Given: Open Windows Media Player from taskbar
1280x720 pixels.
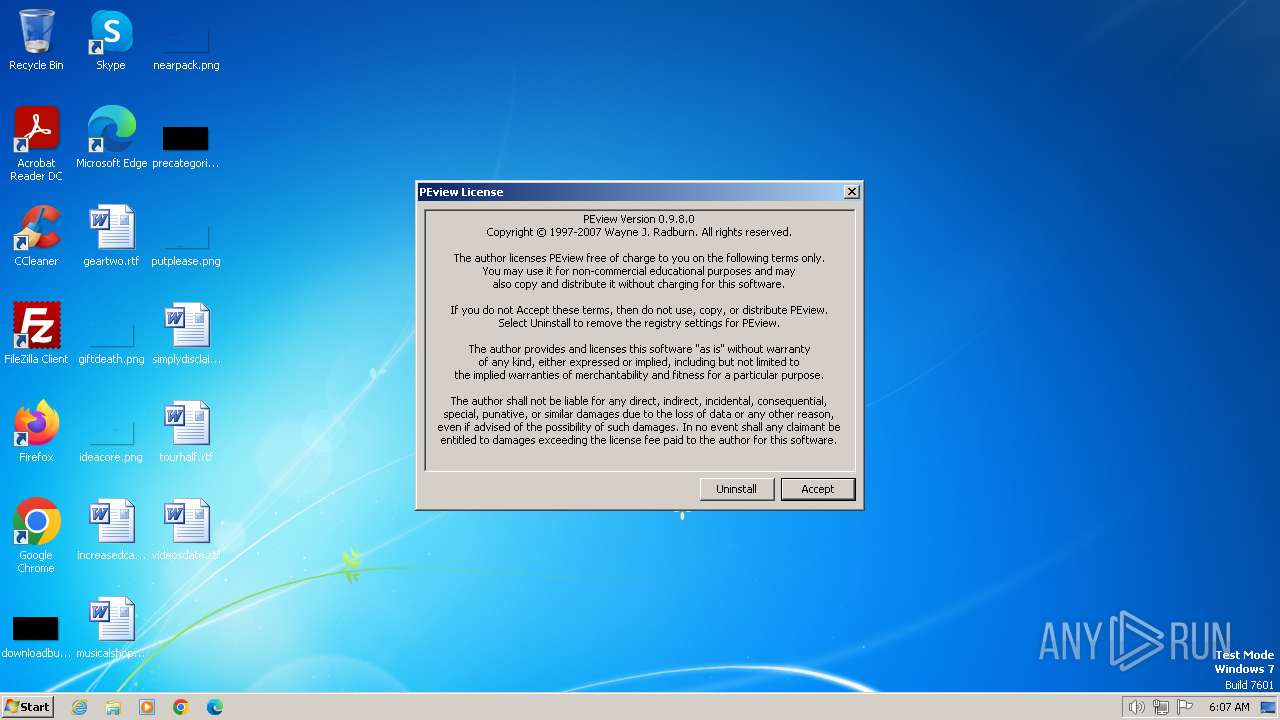Looking at the screenshot, I should [147, 707].
